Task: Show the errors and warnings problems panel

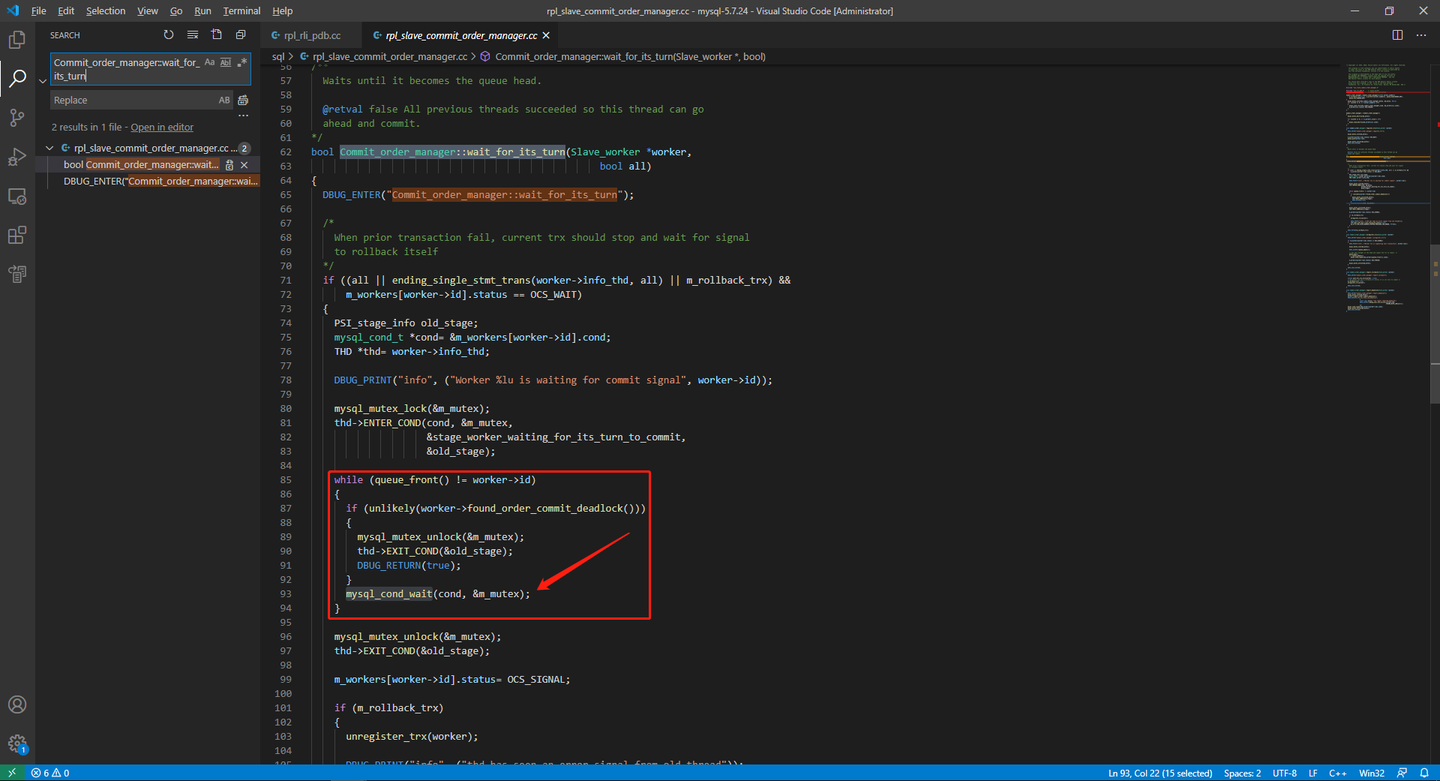Action: tap(49, 773)
